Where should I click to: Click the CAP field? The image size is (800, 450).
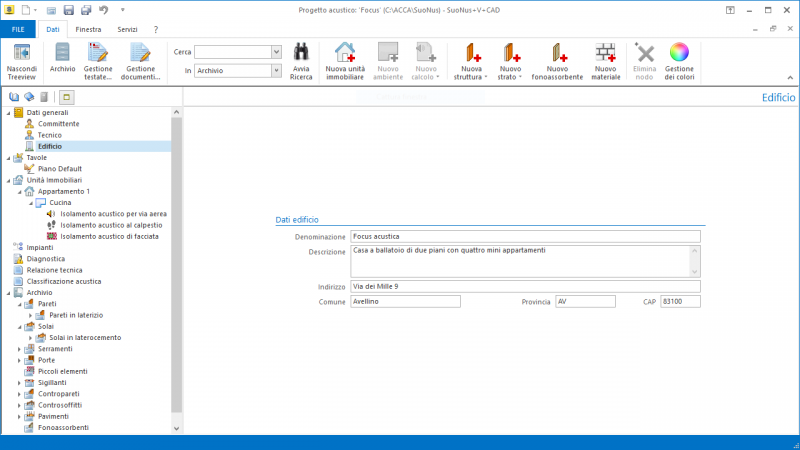pyautogui.click(x=680, y=302)
